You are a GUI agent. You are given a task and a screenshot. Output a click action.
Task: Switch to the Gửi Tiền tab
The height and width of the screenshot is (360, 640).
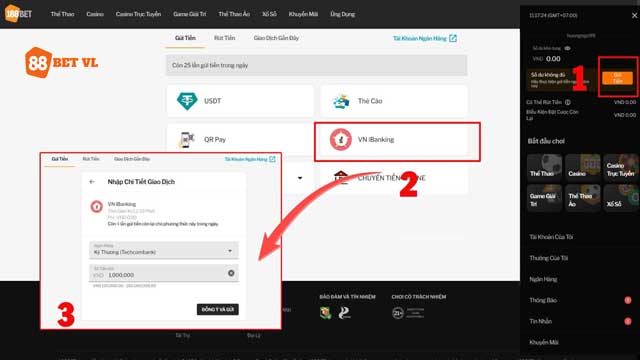click(185, 38)
